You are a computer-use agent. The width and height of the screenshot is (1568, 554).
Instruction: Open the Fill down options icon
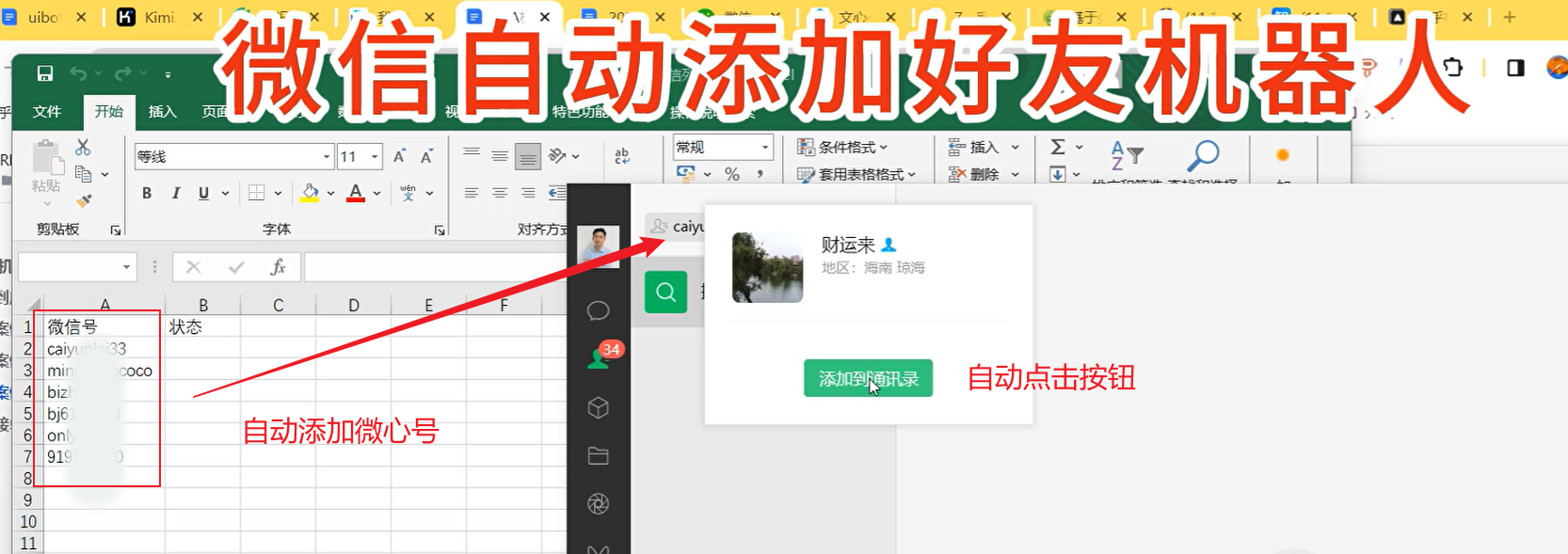tap(1058, 174)
